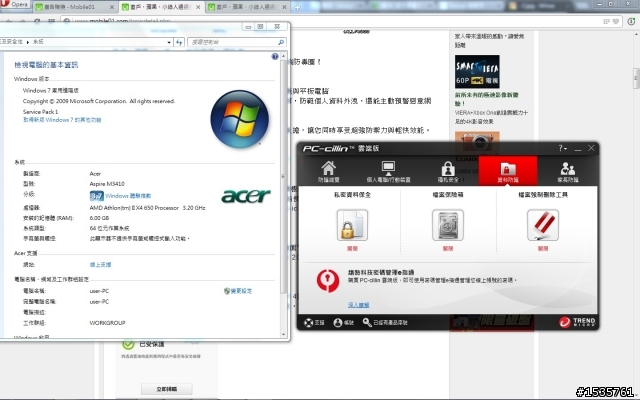Screen dimensions: 640x400
Task: Open PC-cillin home overview tab (防護總覽)
Action: (x=329, y=171)
